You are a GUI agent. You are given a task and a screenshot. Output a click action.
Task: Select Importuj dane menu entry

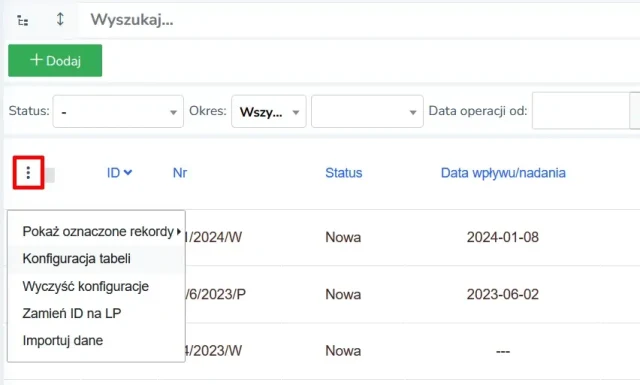(x=96, y=340)
